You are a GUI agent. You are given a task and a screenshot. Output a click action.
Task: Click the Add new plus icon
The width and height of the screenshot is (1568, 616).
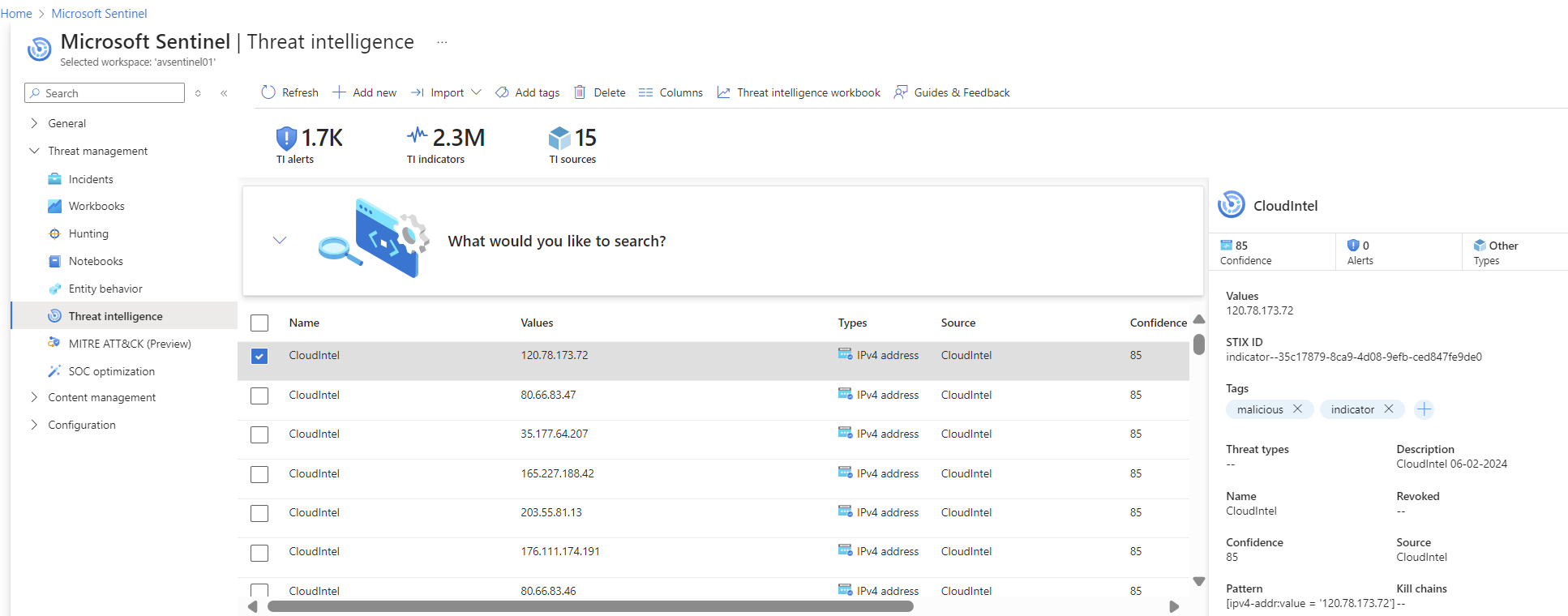[339, 92]
